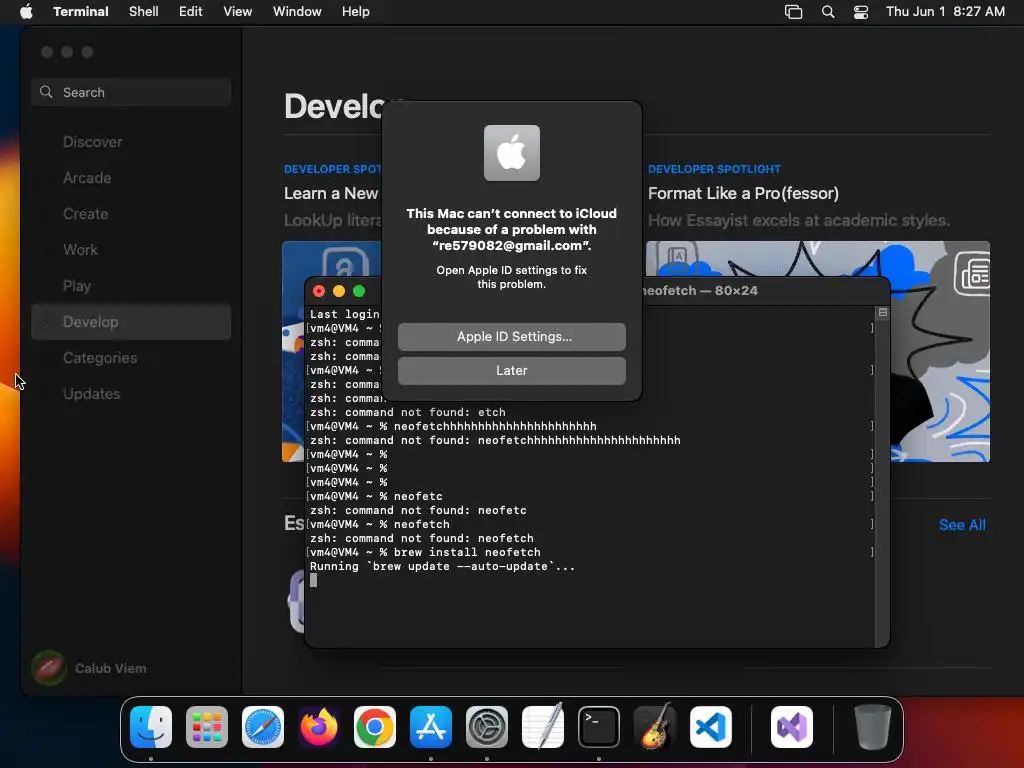Click 'How Essayist excels at academic styles'
Image resolution: width=1024 pixels, height=768 pixels.
[x=799, y=220]
